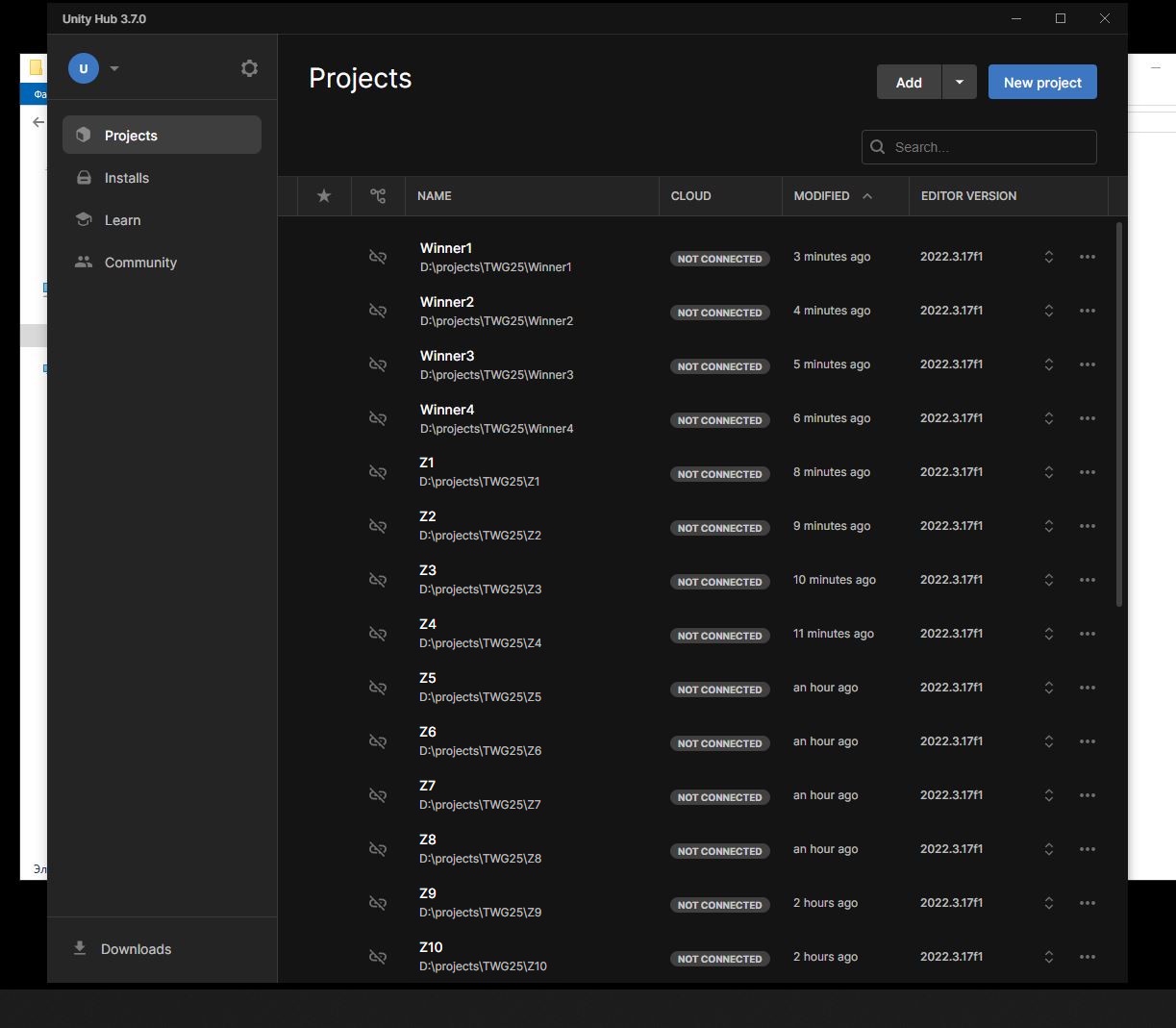The image size is (1176, 1028).
Task: Click the unlinked cloud icon for Winner3
Action: 378,364
